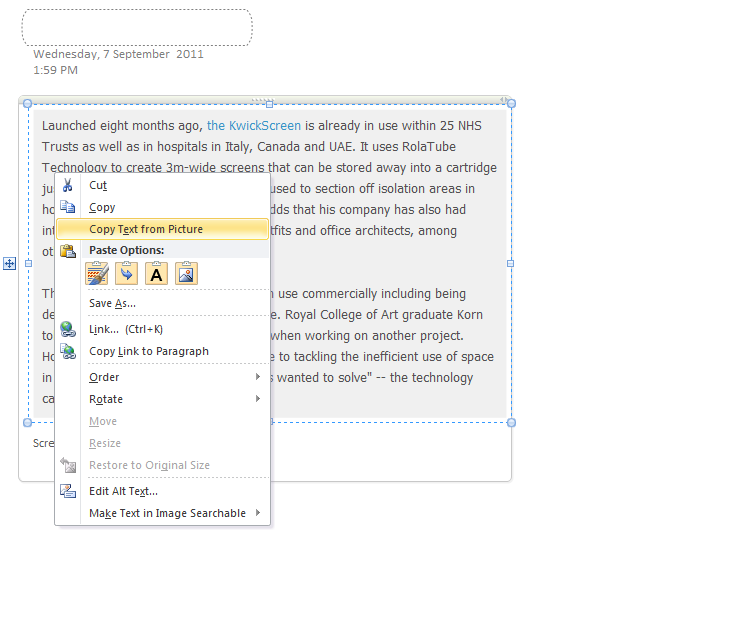Choose Keep Source Formatting paste option
Image resolution: width=752 pixels, height=641 pixels.
pyautogui.click(x=97, y=273)
